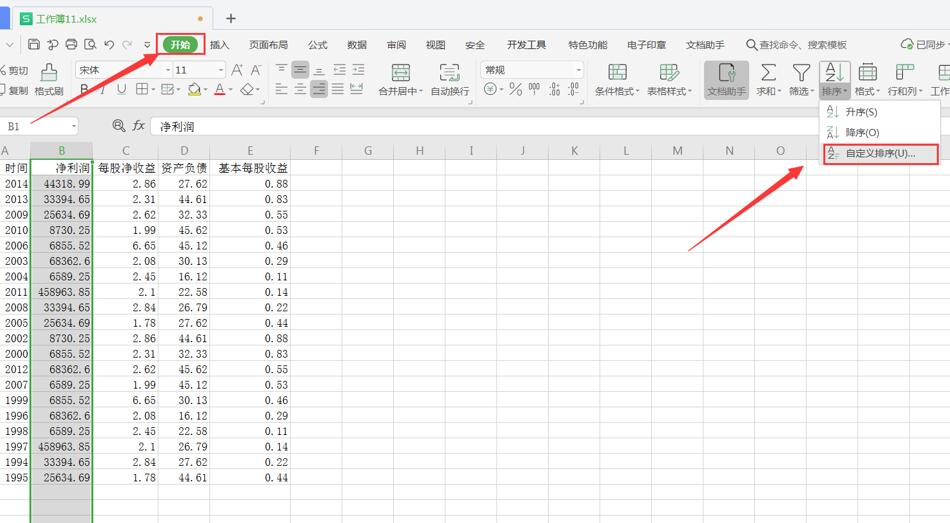Open the 宋体 font name dropdown

click(x=168, y=70)
